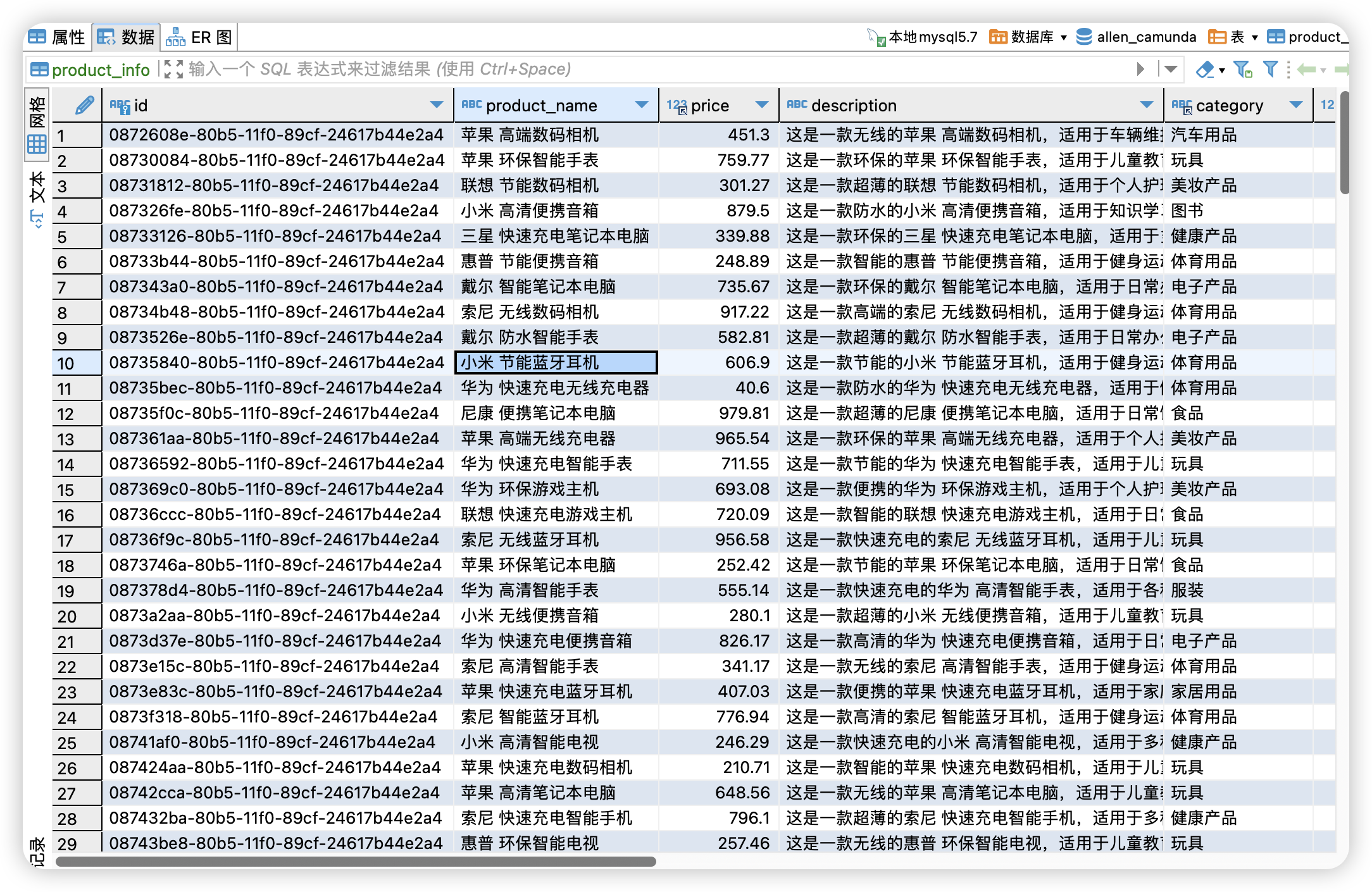Open the id column filter dropdown

tap(437, 105)
